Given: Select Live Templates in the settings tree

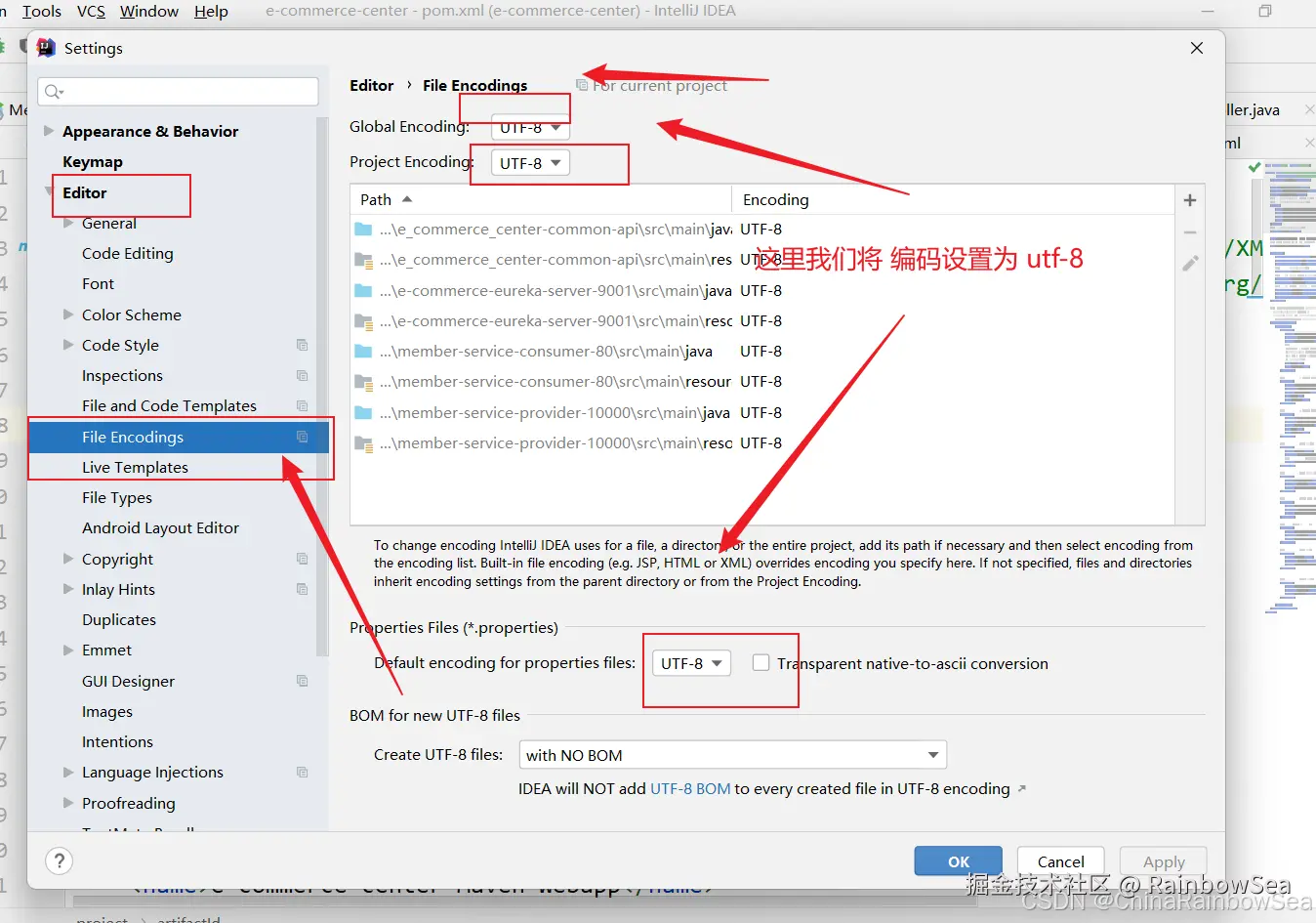Looking at the screenshot, I should click(135, 467).
